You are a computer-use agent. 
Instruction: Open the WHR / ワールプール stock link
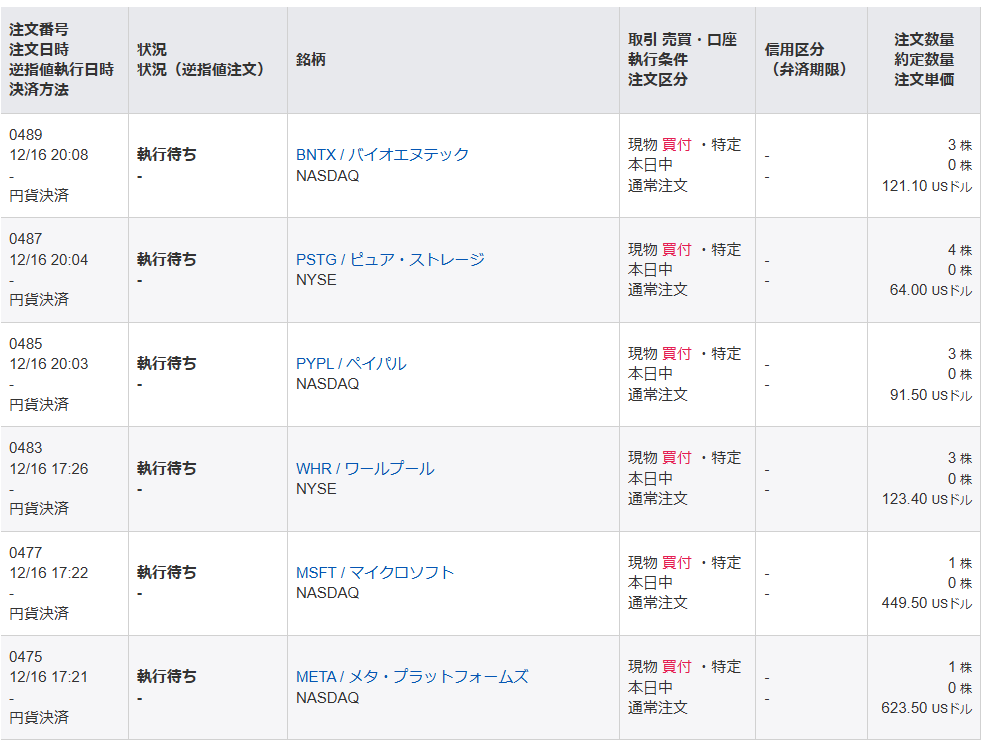tap(365, 468)
